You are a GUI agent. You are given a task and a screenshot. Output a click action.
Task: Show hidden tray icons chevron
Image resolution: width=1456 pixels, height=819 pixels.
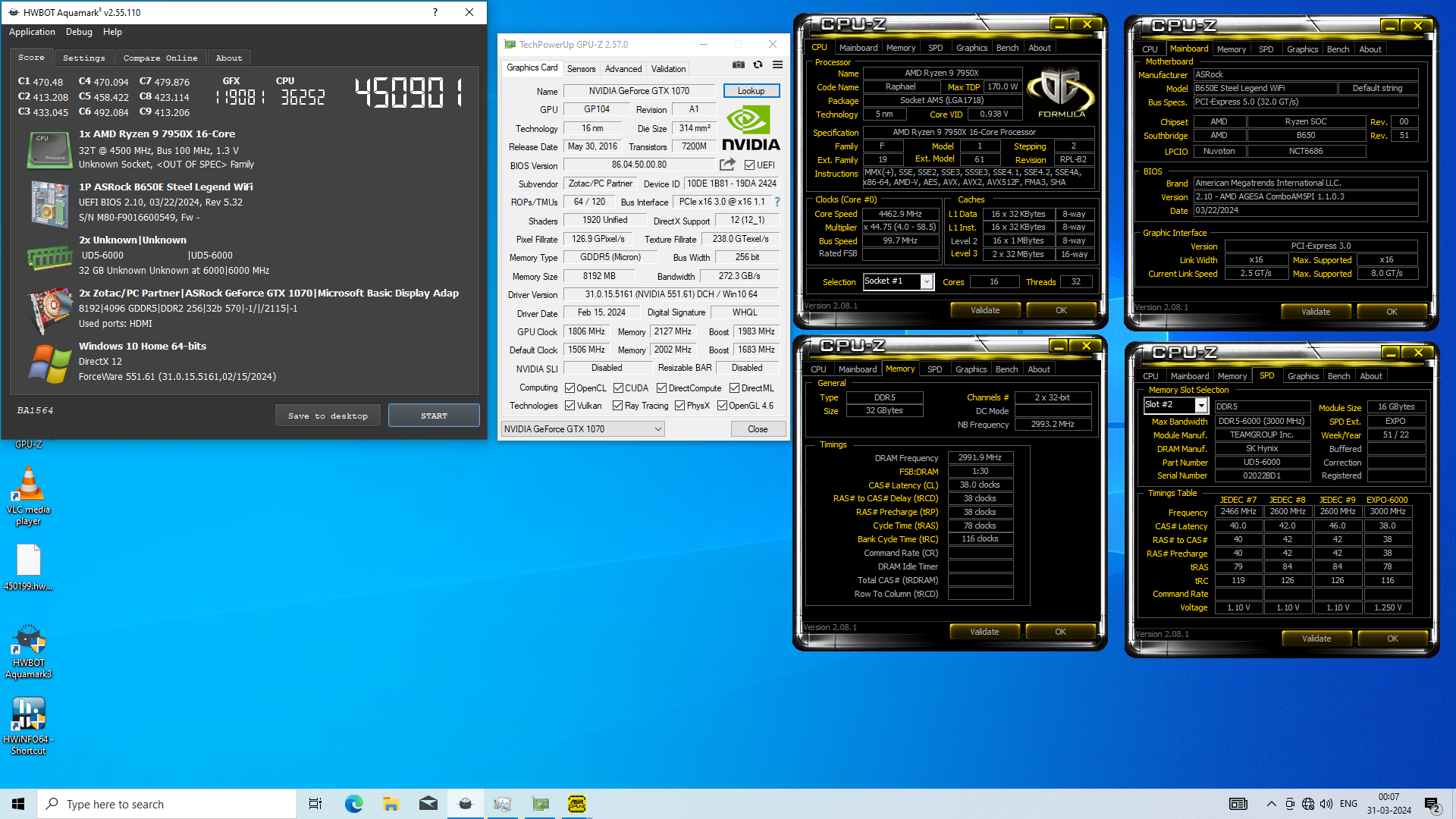pyautogui.click(x=1271, y=804)
